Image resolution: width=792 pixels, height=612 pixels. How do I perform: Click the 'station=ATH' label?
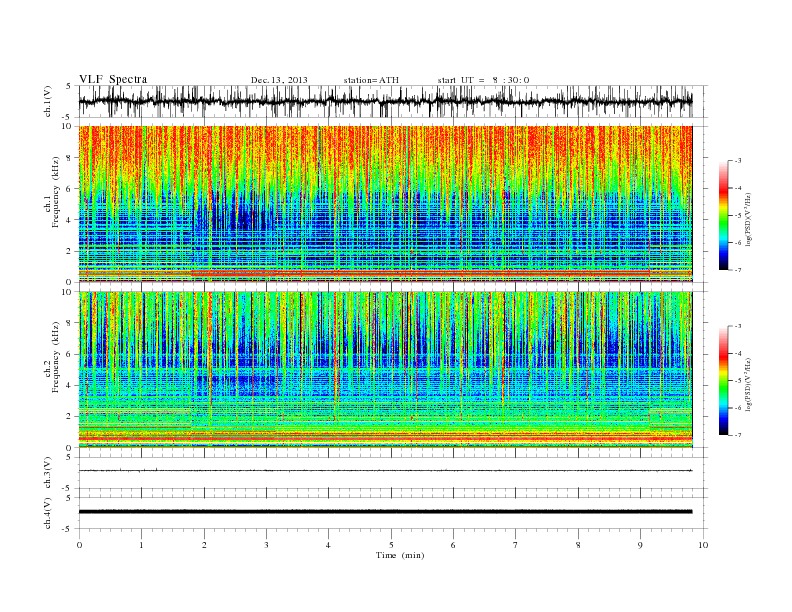point(371,80)
